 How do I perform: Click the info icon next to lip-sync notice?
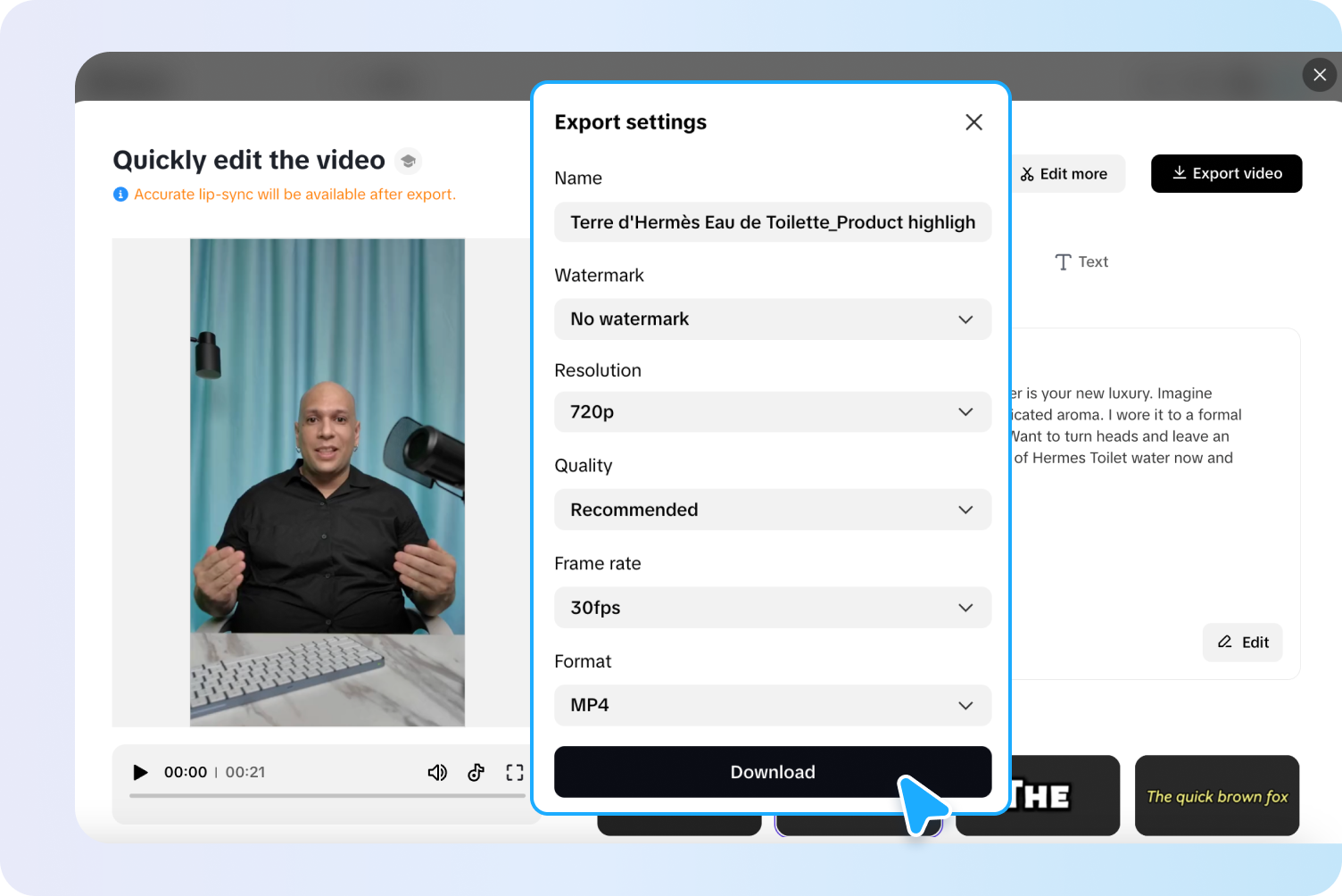pyautogui.click(x=120, y=194)
